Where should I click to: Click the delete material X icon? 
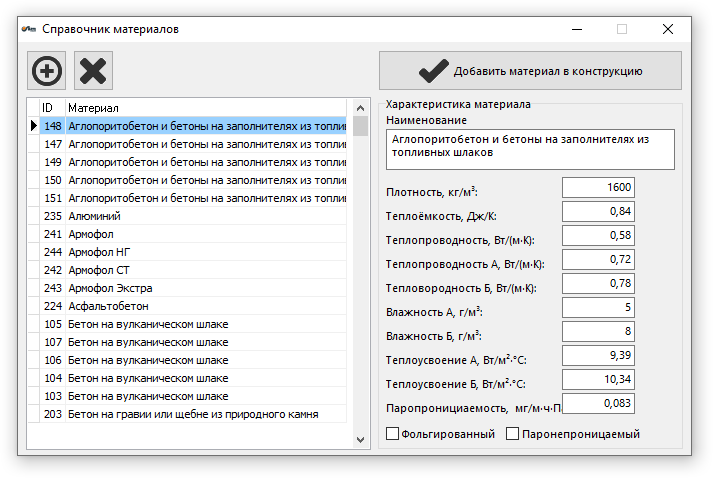click(93, 70)
